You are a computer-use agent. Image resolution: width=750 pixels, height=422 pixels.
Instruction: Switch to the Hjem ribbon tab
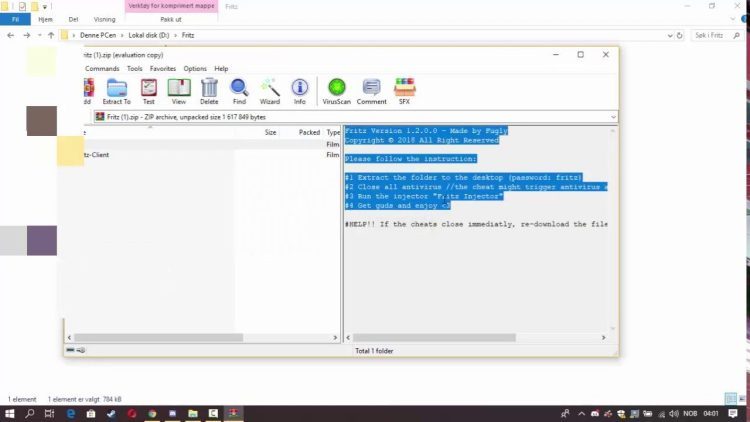coord(45,19)
